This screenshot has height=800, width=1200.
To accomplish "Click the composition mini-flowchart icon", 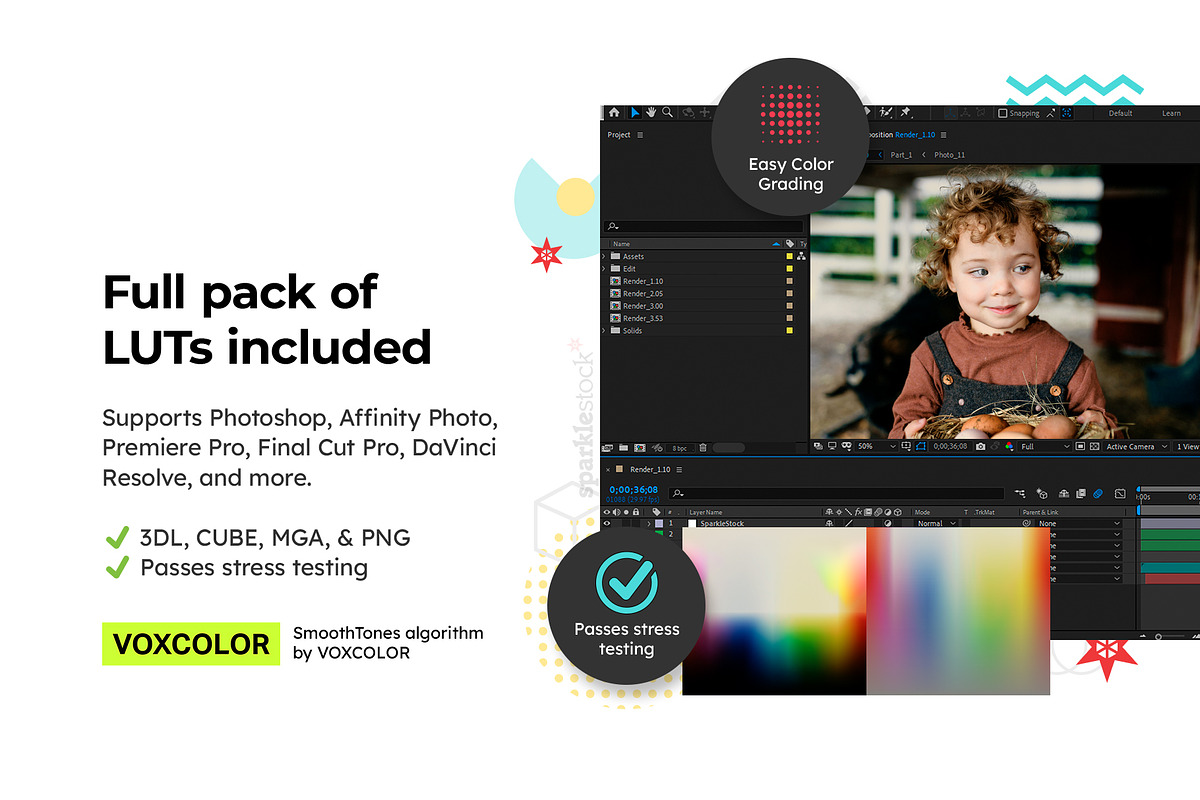I will [1020, 494].
